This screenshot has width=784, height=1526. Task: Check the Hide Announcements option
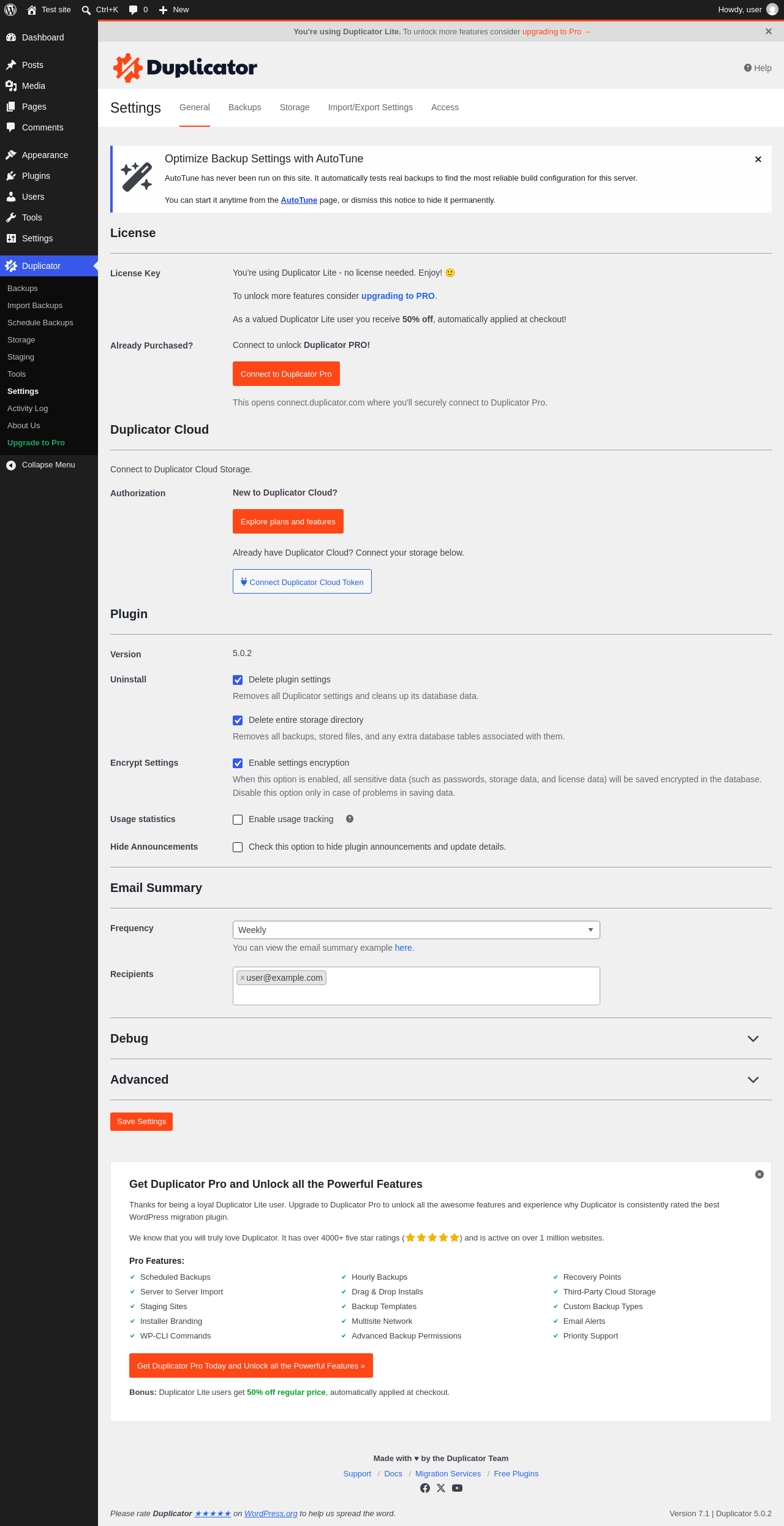tap(238, 847)
